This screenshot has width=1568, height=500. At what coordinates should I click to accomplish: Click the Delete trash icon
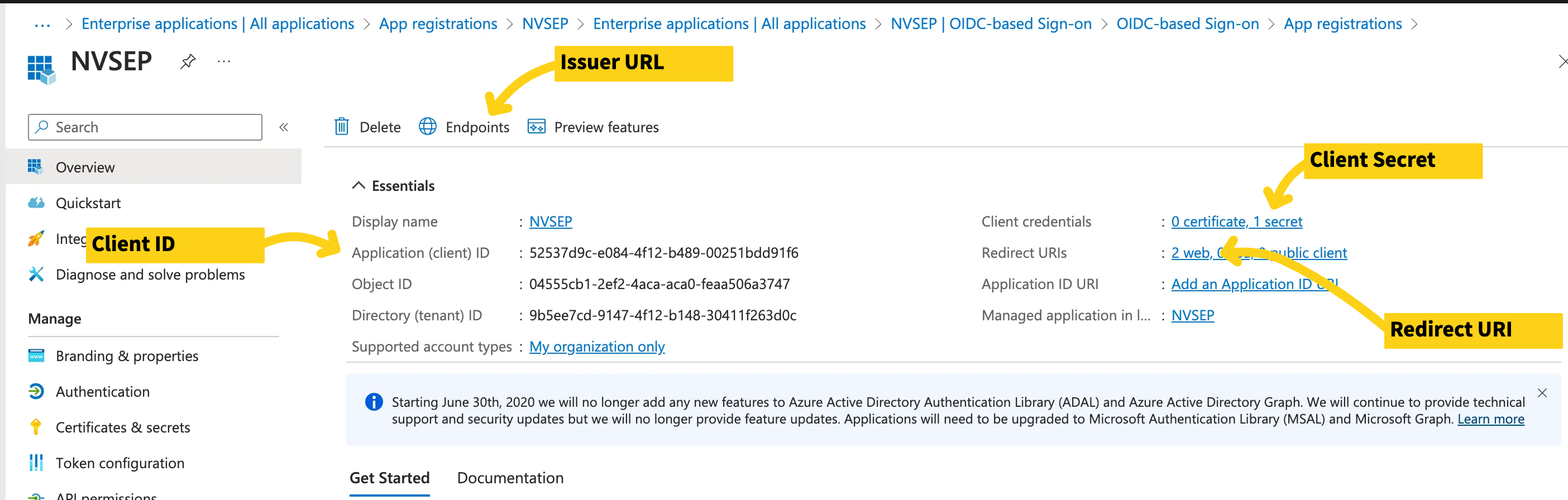[342, 127]
